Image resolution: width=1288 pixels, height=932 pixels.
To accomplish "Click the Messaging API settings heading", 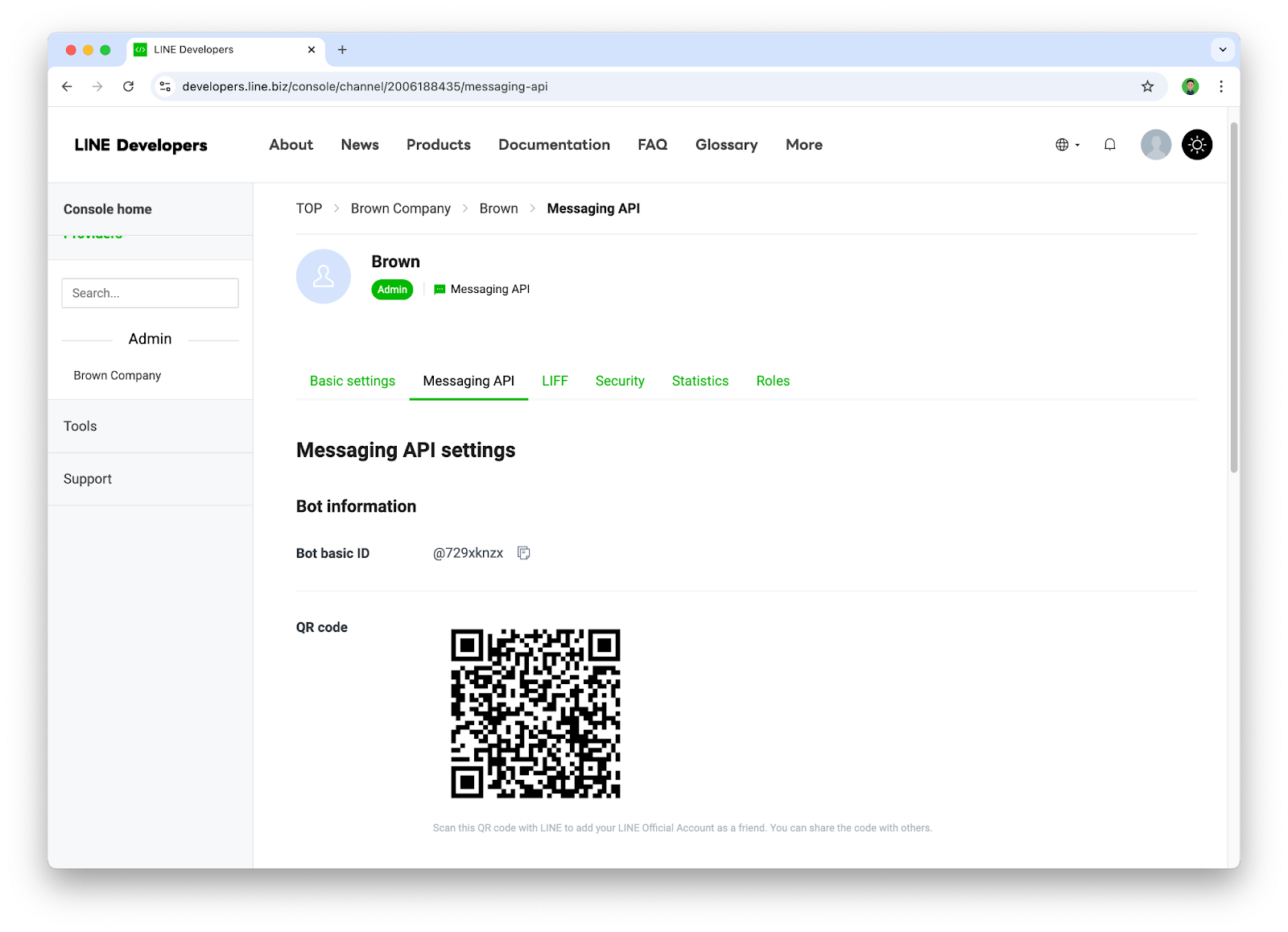I will coord(406,450).
